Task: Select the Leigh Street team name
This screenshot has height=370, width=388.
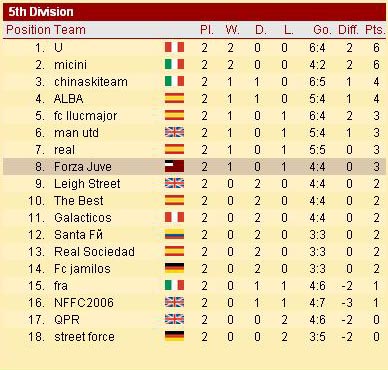Action: click(87, 184)
